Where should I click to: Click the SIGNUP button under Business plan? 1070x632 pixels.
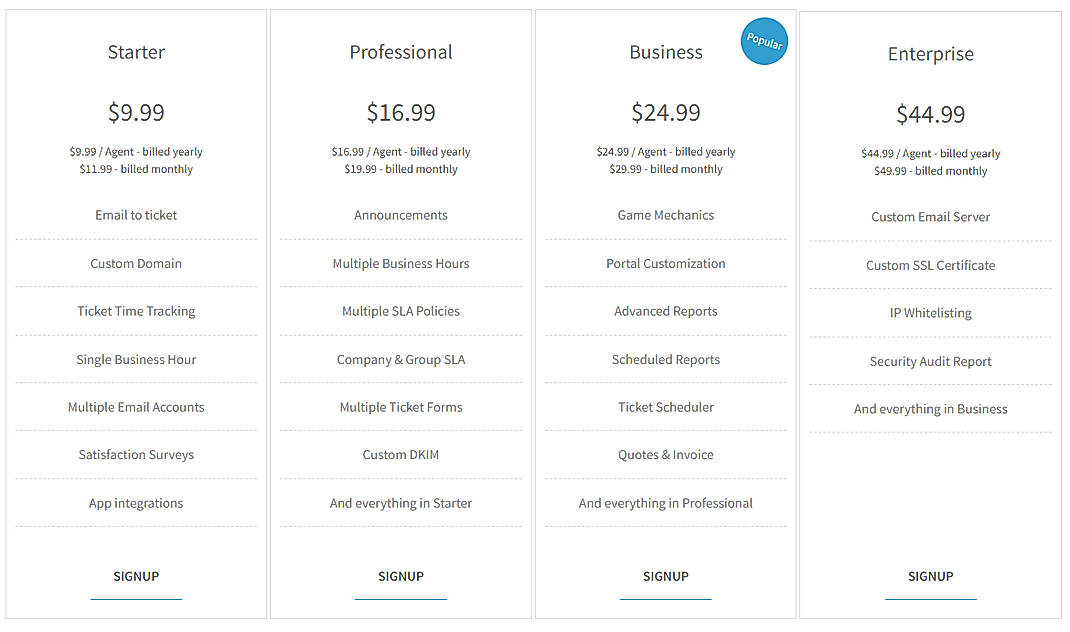click(666, 576)
